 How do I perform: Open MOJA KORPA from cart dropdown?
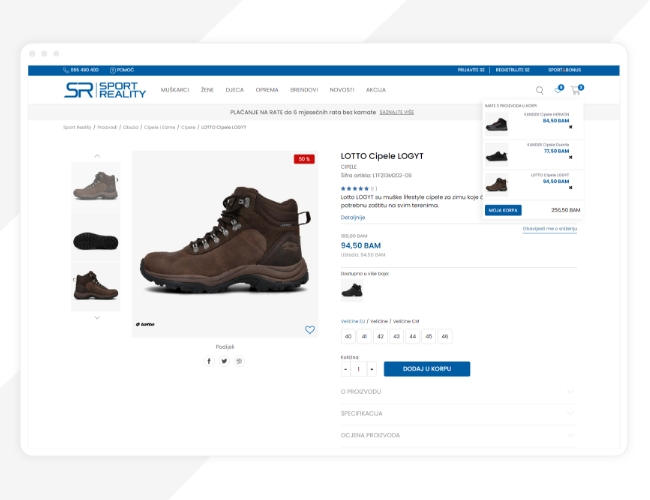(503, 210)
